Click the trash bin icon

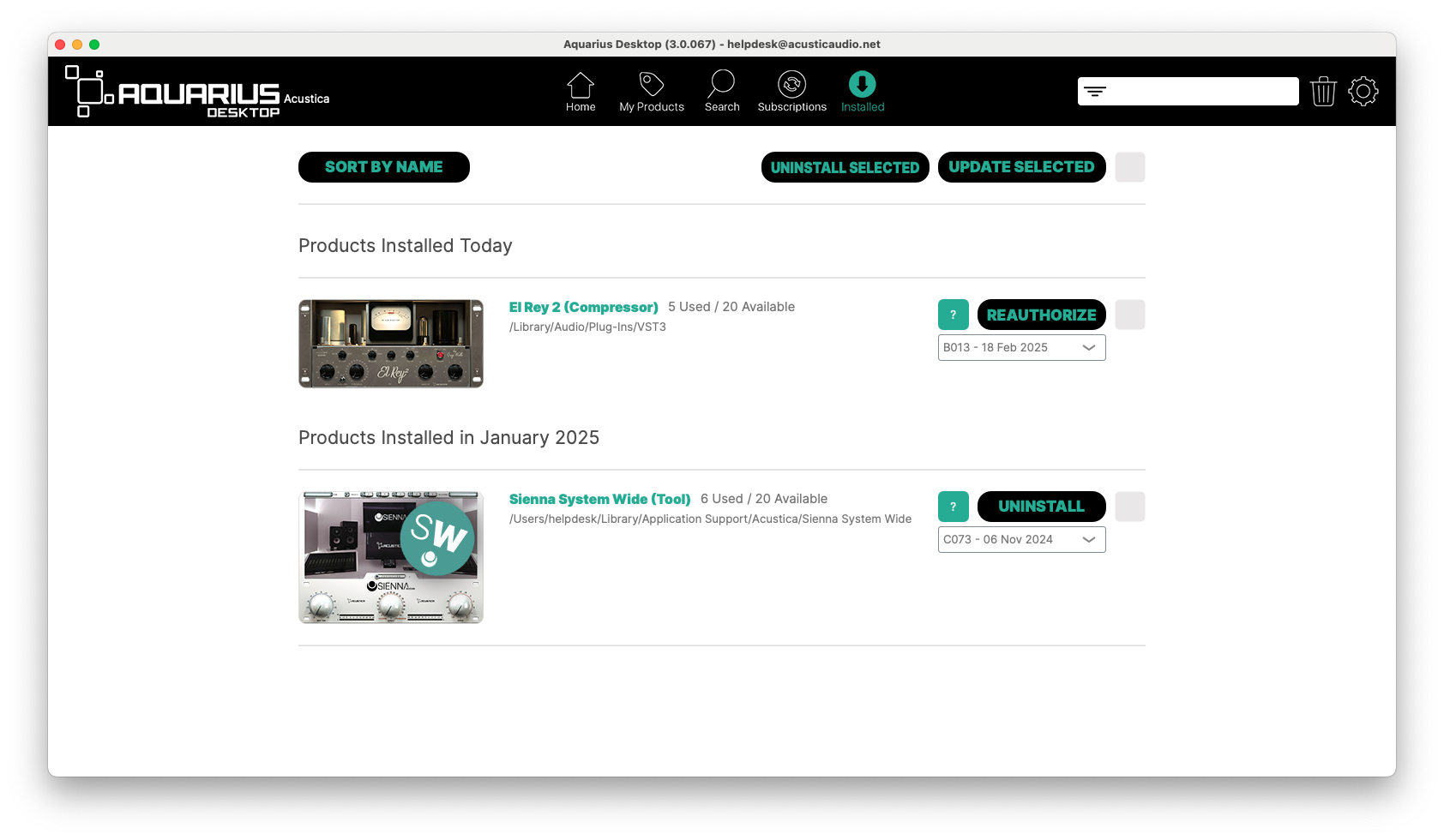[x=1323, y=91]
